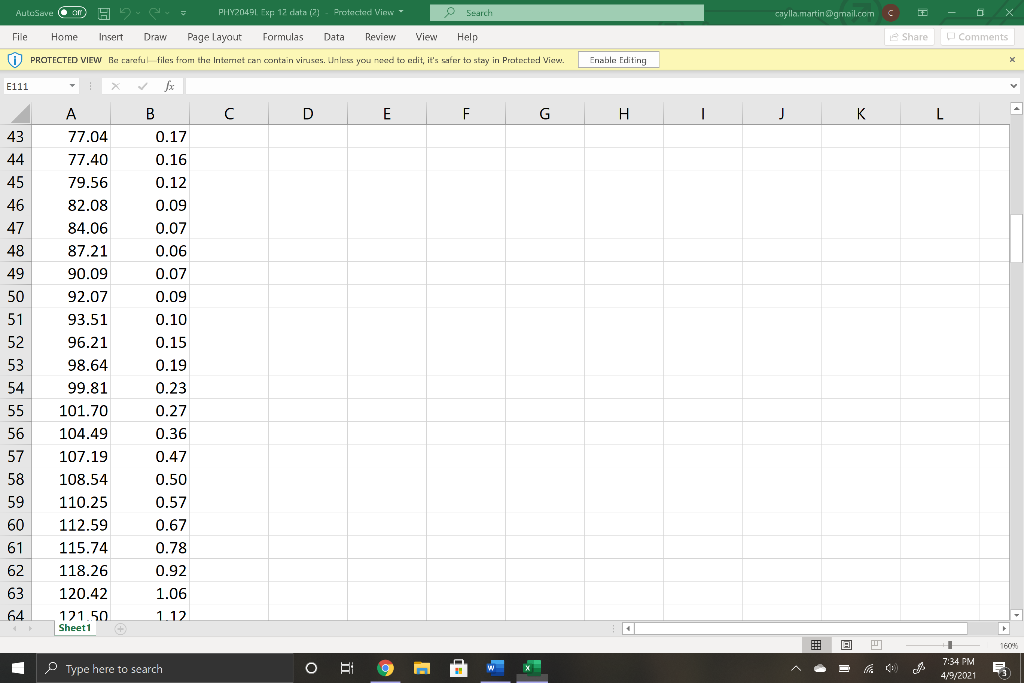Viewport: 1024px width, 683px height.
Task: Switch to Page Break Preview icon
Action: coord(876,645)
